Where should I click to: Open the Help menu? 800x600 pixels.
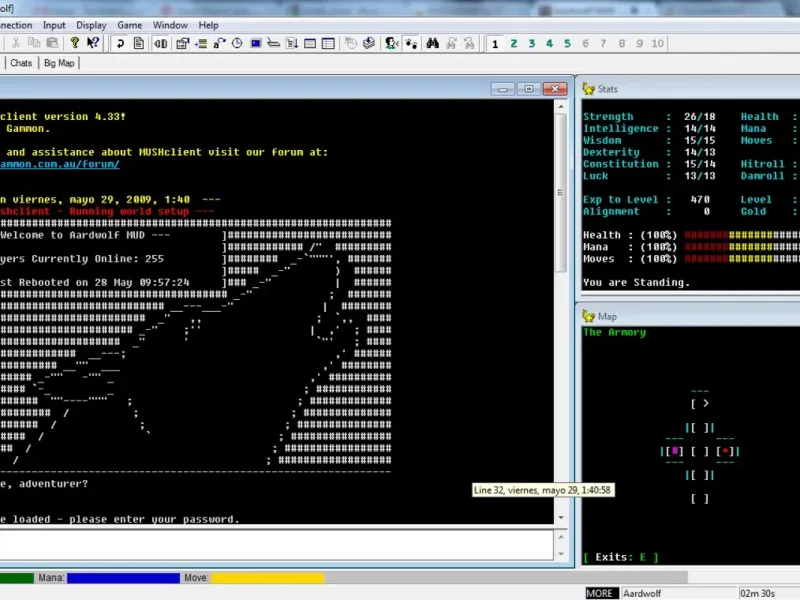(x=208, y=25)
